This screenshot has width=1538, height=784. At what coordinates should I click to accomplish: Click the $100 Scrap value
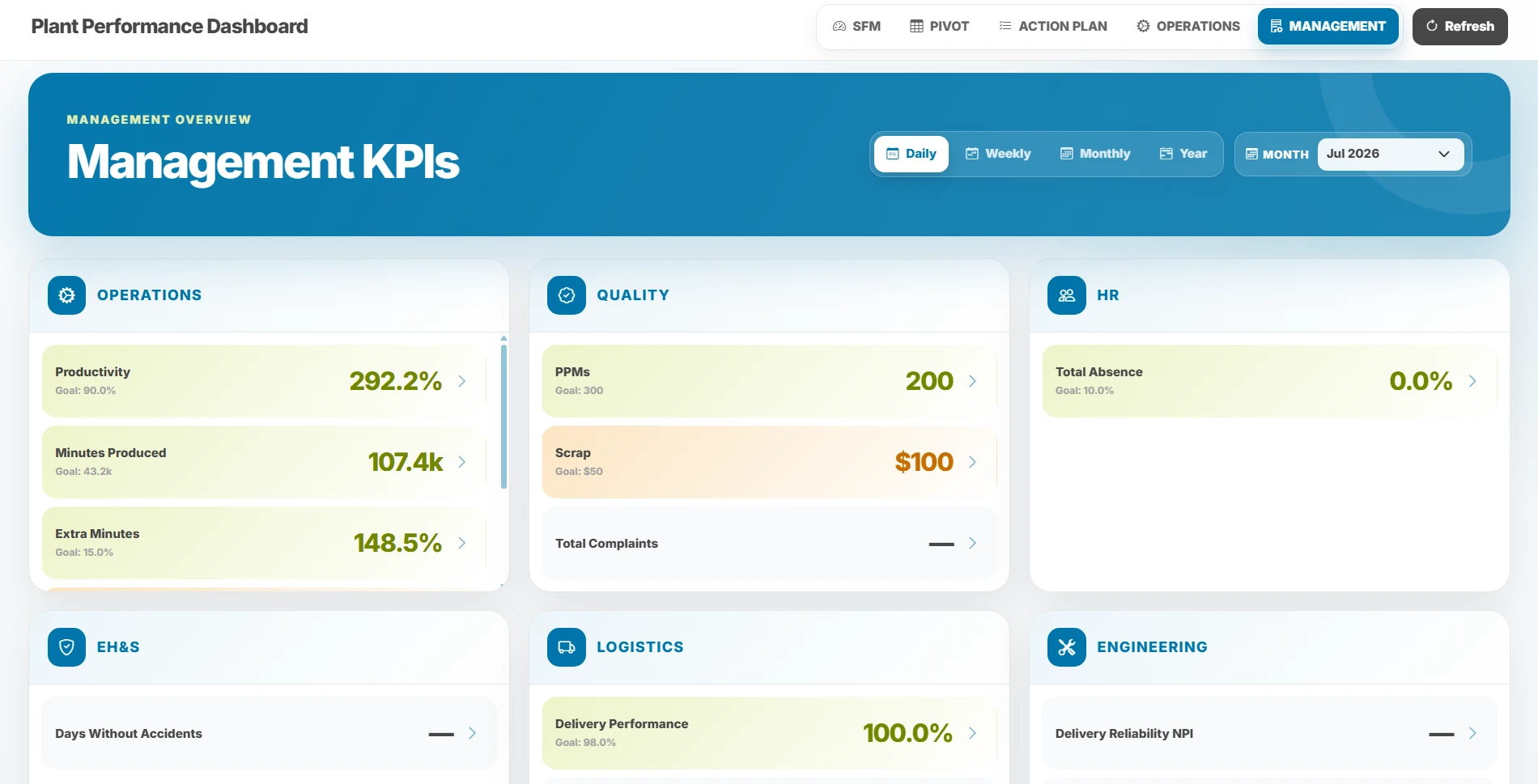[x=924, y=462]
